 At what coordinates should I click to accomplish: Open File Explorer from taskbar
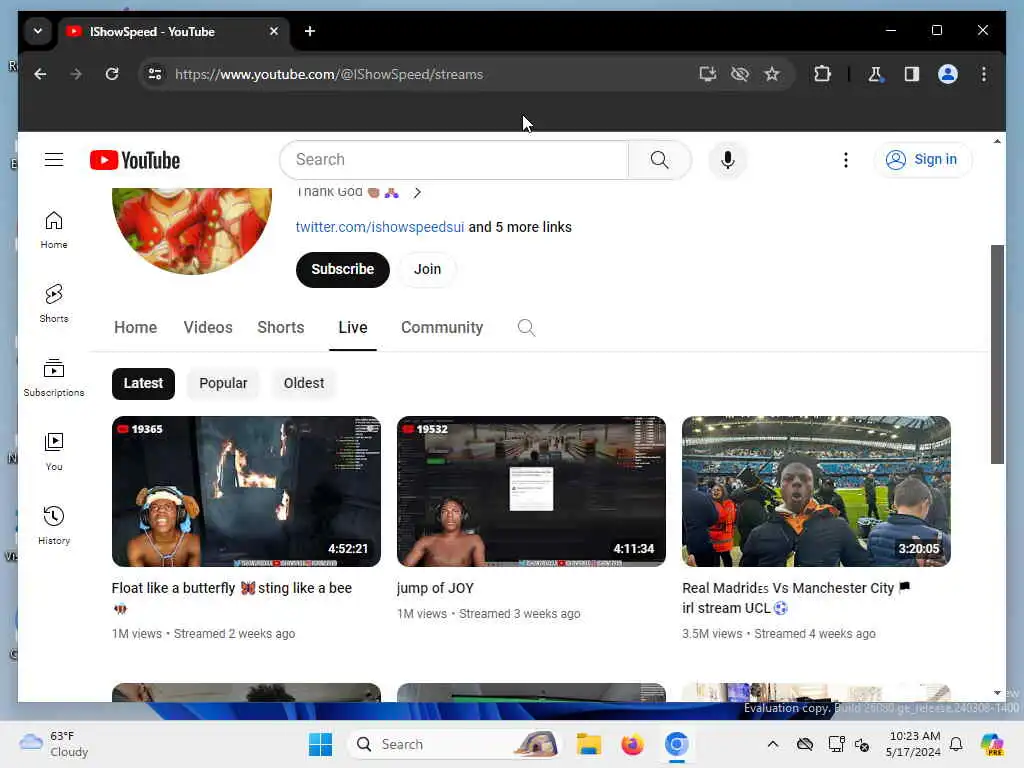[x=588, y=744]
